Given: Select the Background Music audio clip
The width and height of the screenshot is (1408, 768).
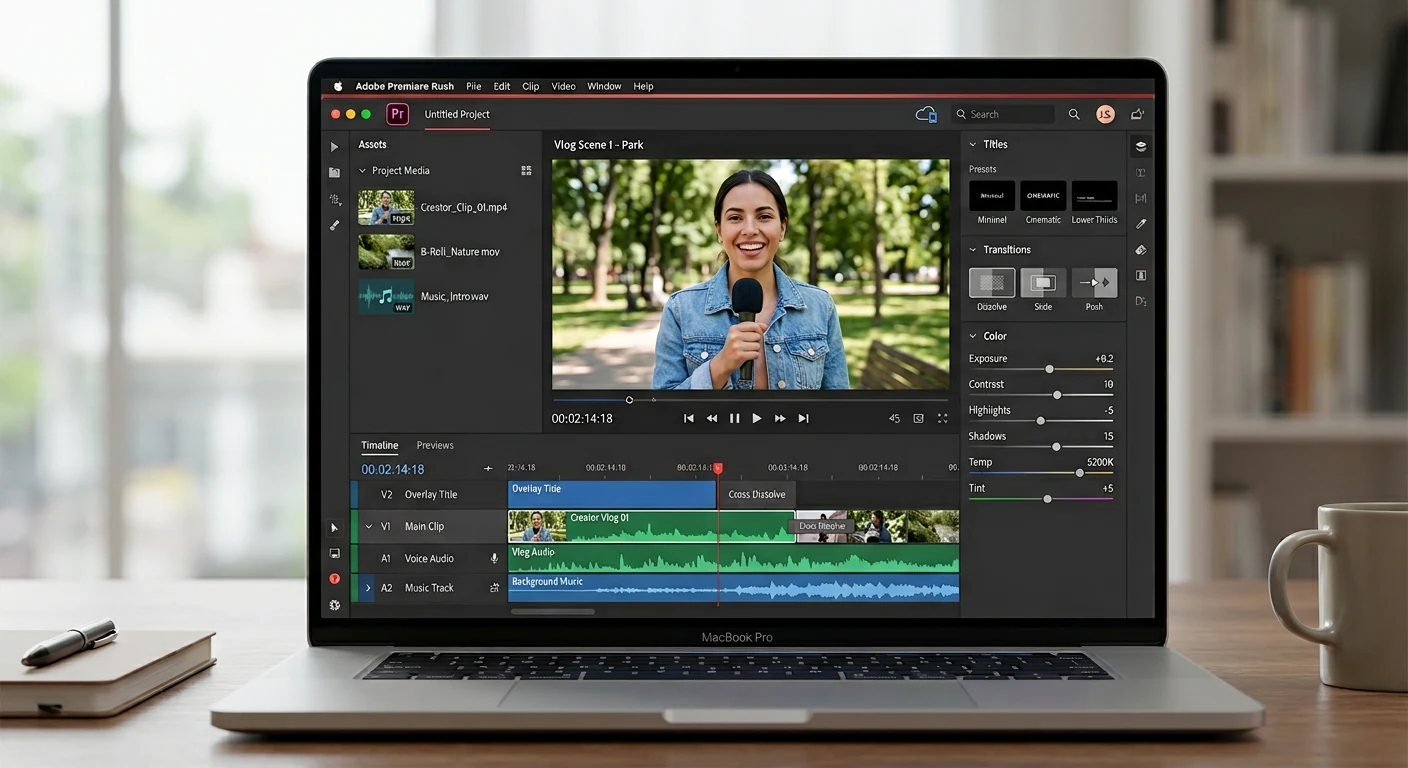Looking at the screenshot, I should tap(733, 587).
